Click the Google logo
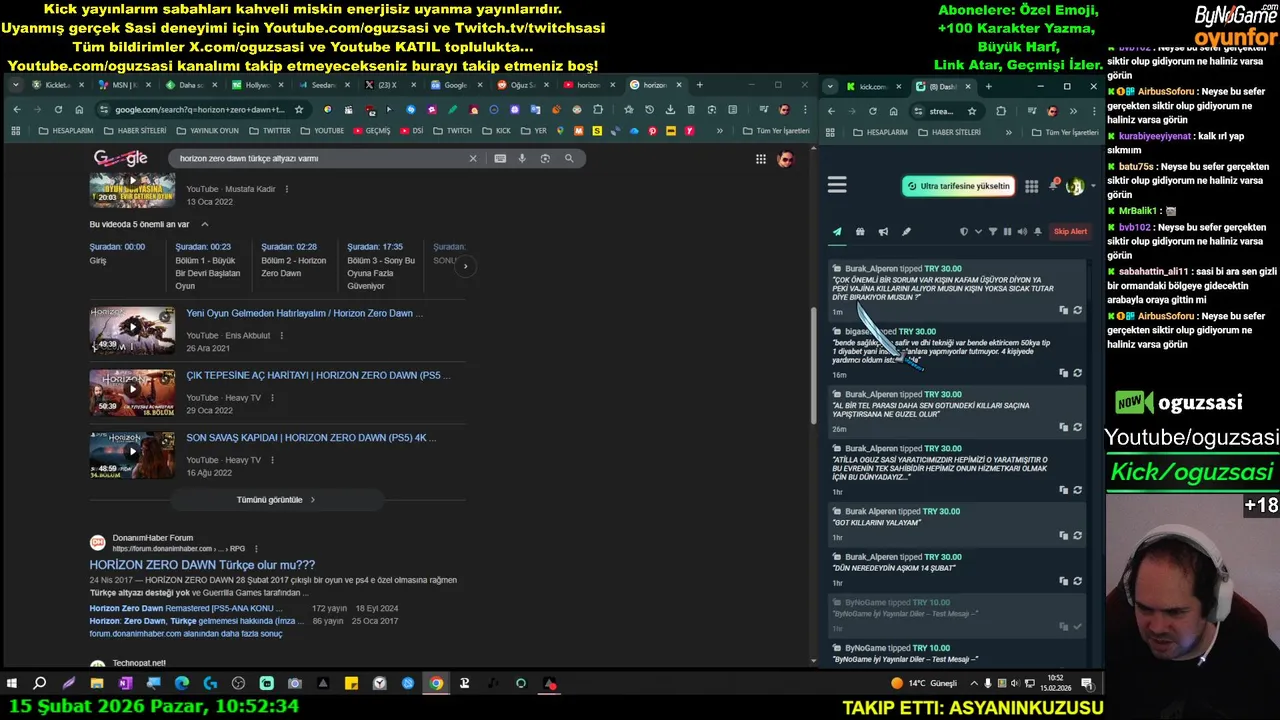The width and height of the screenshot is (1280, 720). pos(120,158)
